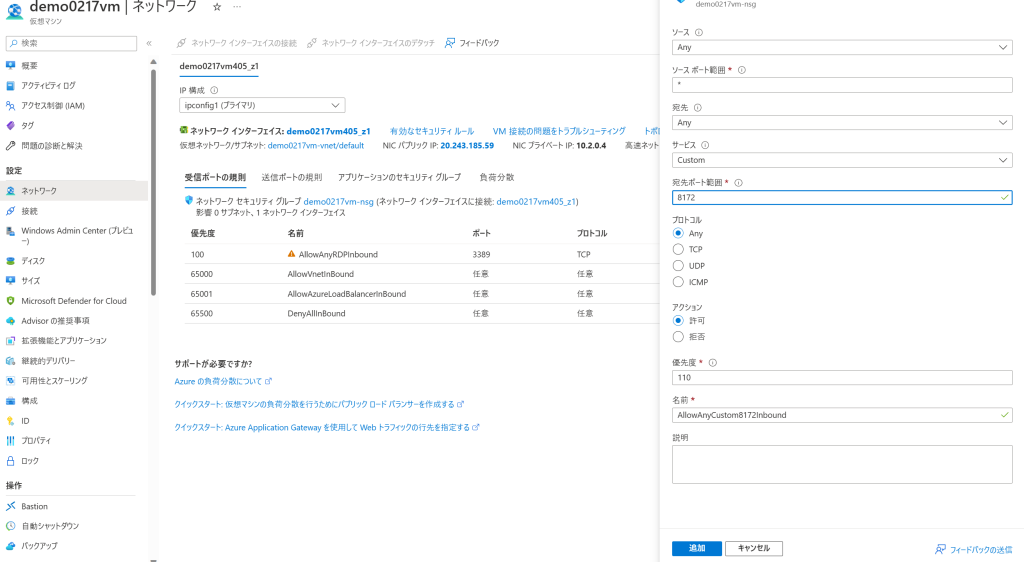This screenshot has height=562, width=1024.
Task: Switch to 送信ポートの規則 tab
Action: pyautogui.click(x=292, y=177)
